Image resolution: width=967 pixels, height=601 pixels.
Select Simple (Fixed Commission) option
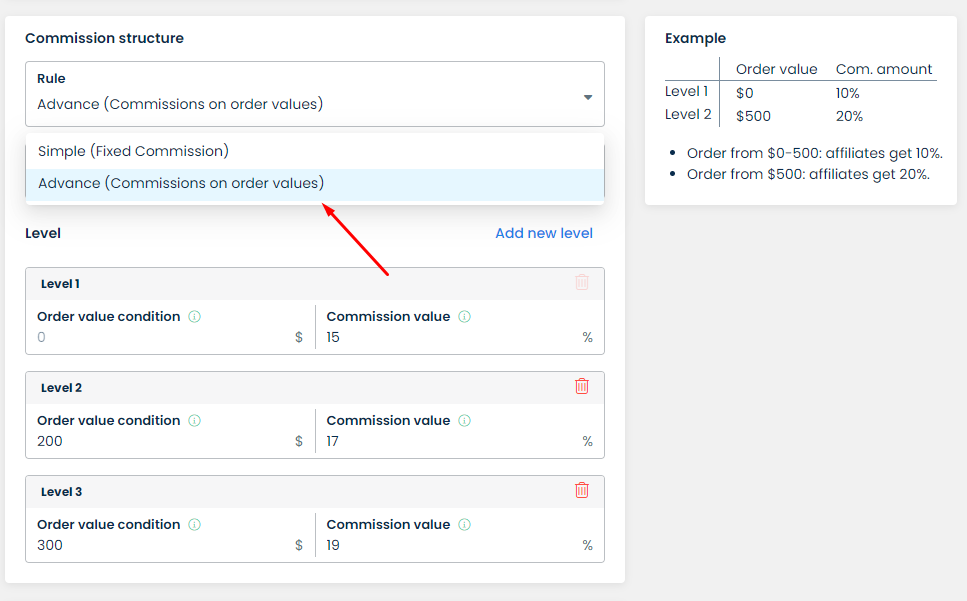tap(134, 151)
